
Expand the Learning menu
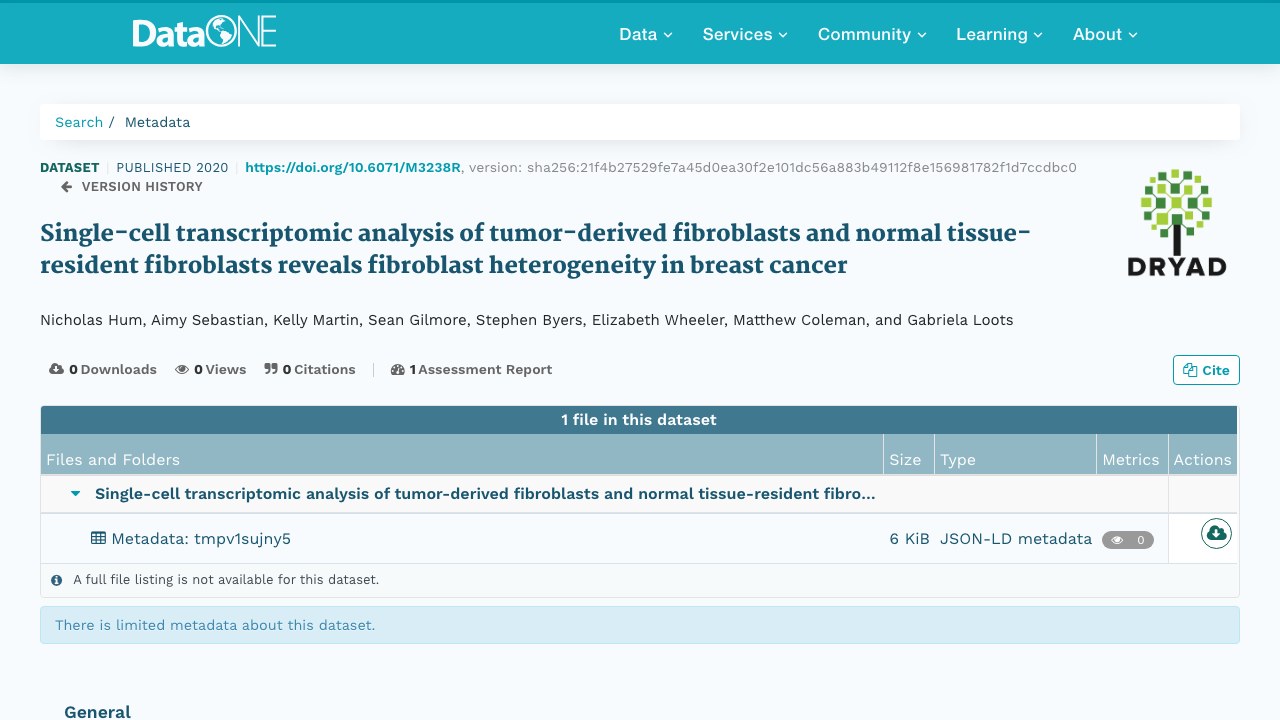(999, 34)
